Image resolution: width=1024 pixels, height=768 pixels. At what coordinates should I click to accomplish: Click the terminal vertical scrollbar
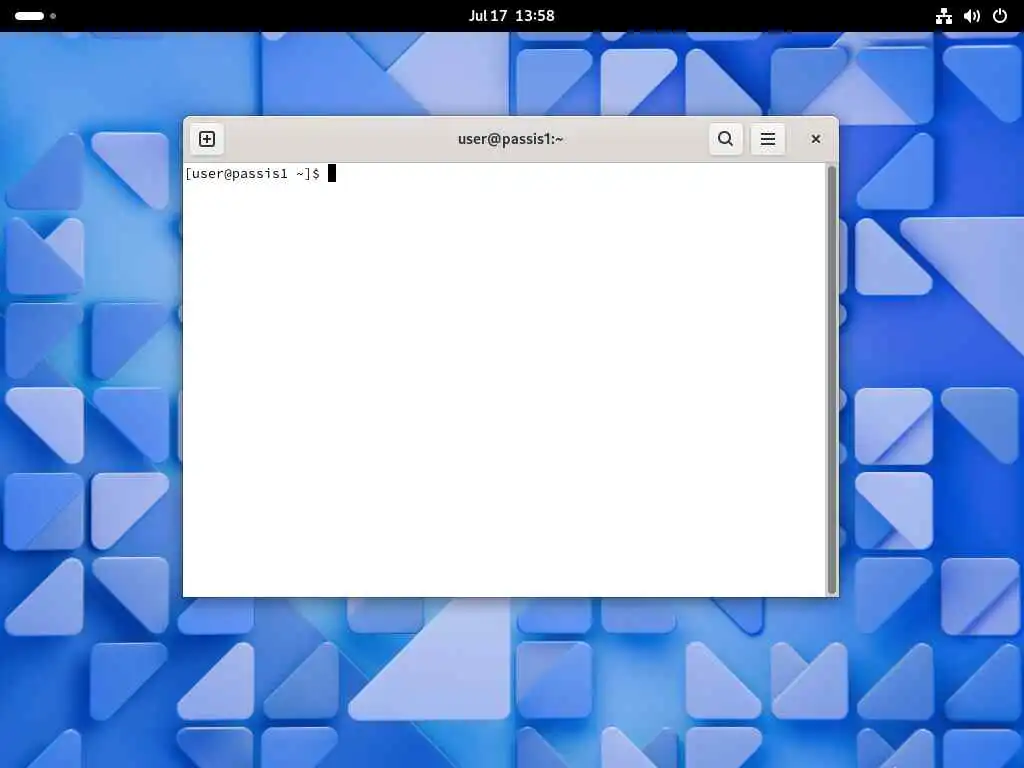(x=832, y=379)
